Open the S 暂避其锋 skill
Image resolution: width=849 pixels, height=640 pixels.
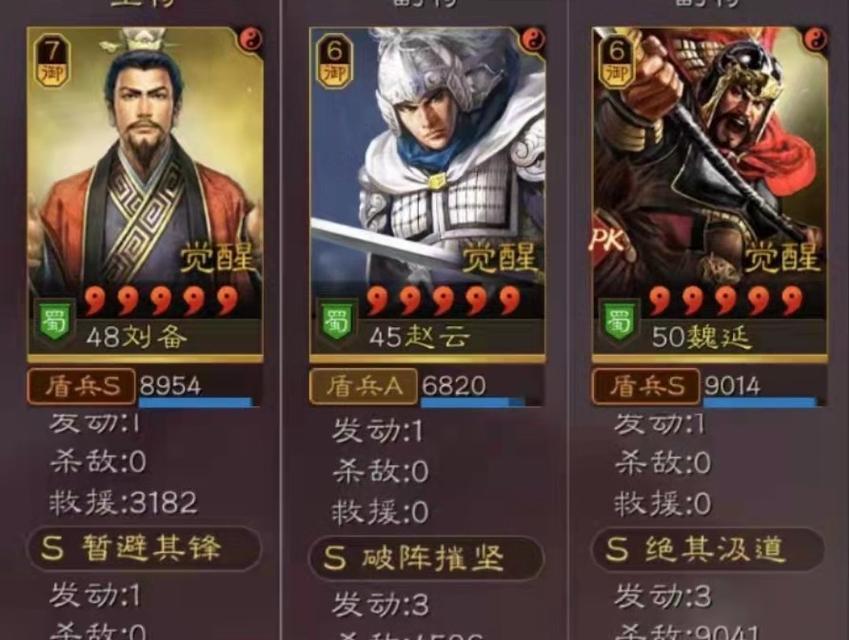(144, 548)
